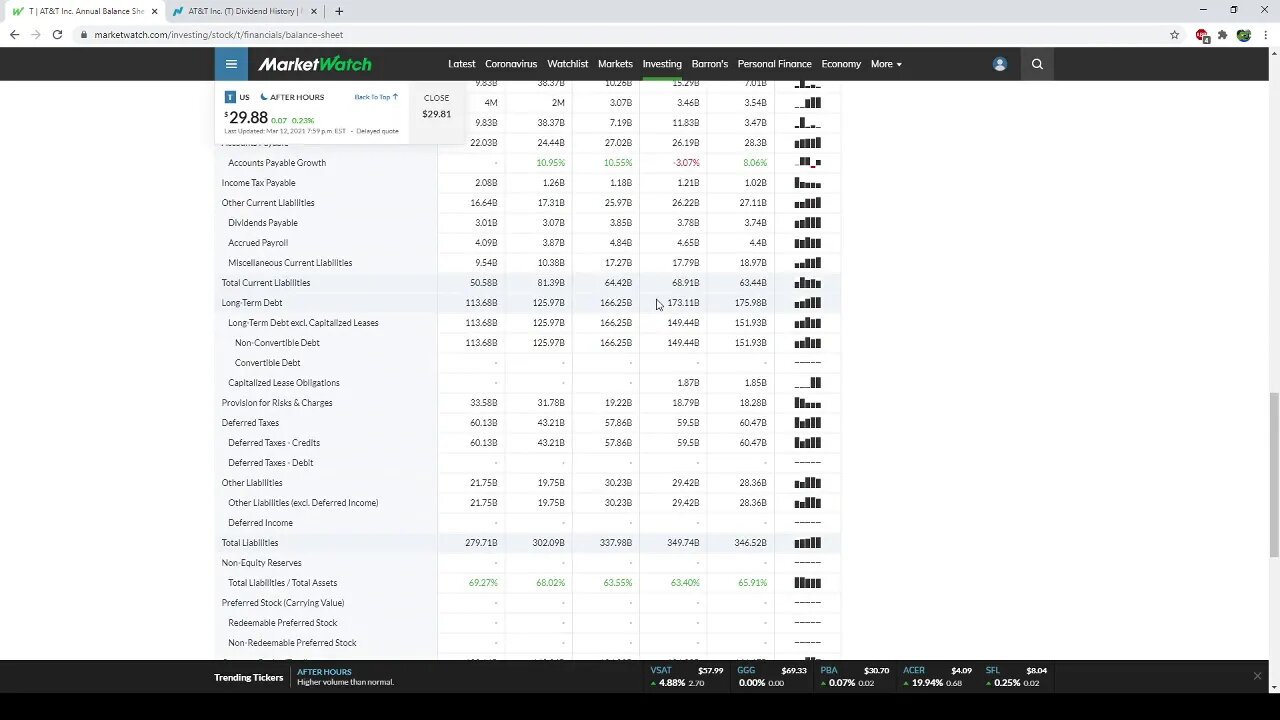Image resolution: width=1280 pixels, height=720 pixels.
Task: Click the Non-Redeemable Preferred Stock label
Action: (292, 643)
